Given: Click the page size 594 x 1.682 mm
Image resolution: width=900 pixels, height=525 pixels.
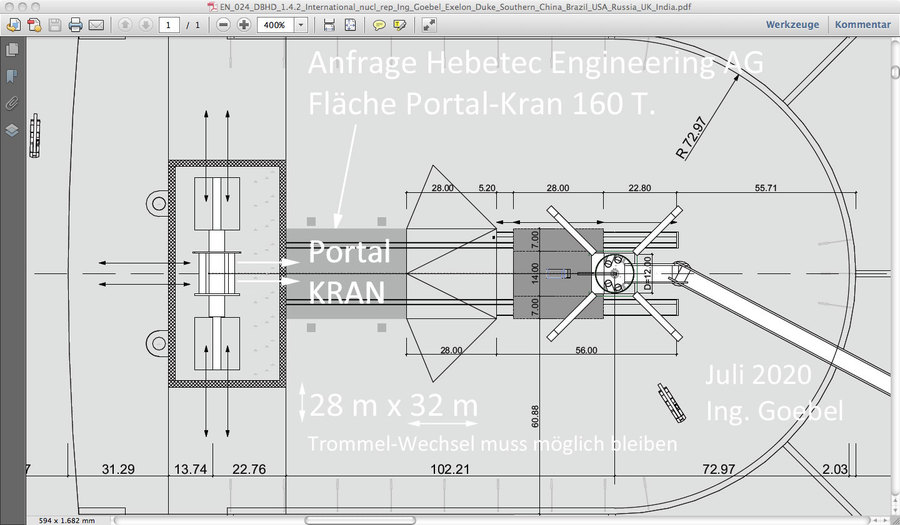Looking at the screenshot, I should point(67,521).
